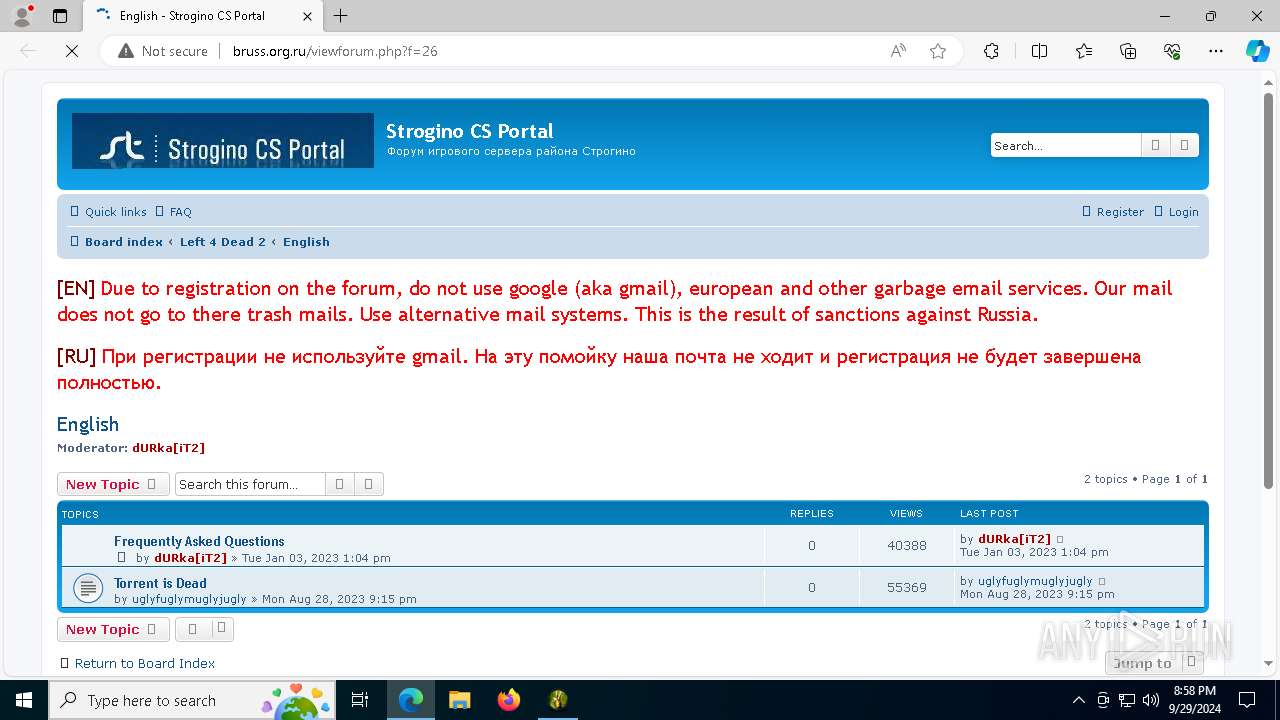Open English breadcrumb link
1280x720 pixels.
tap(306, 242)
